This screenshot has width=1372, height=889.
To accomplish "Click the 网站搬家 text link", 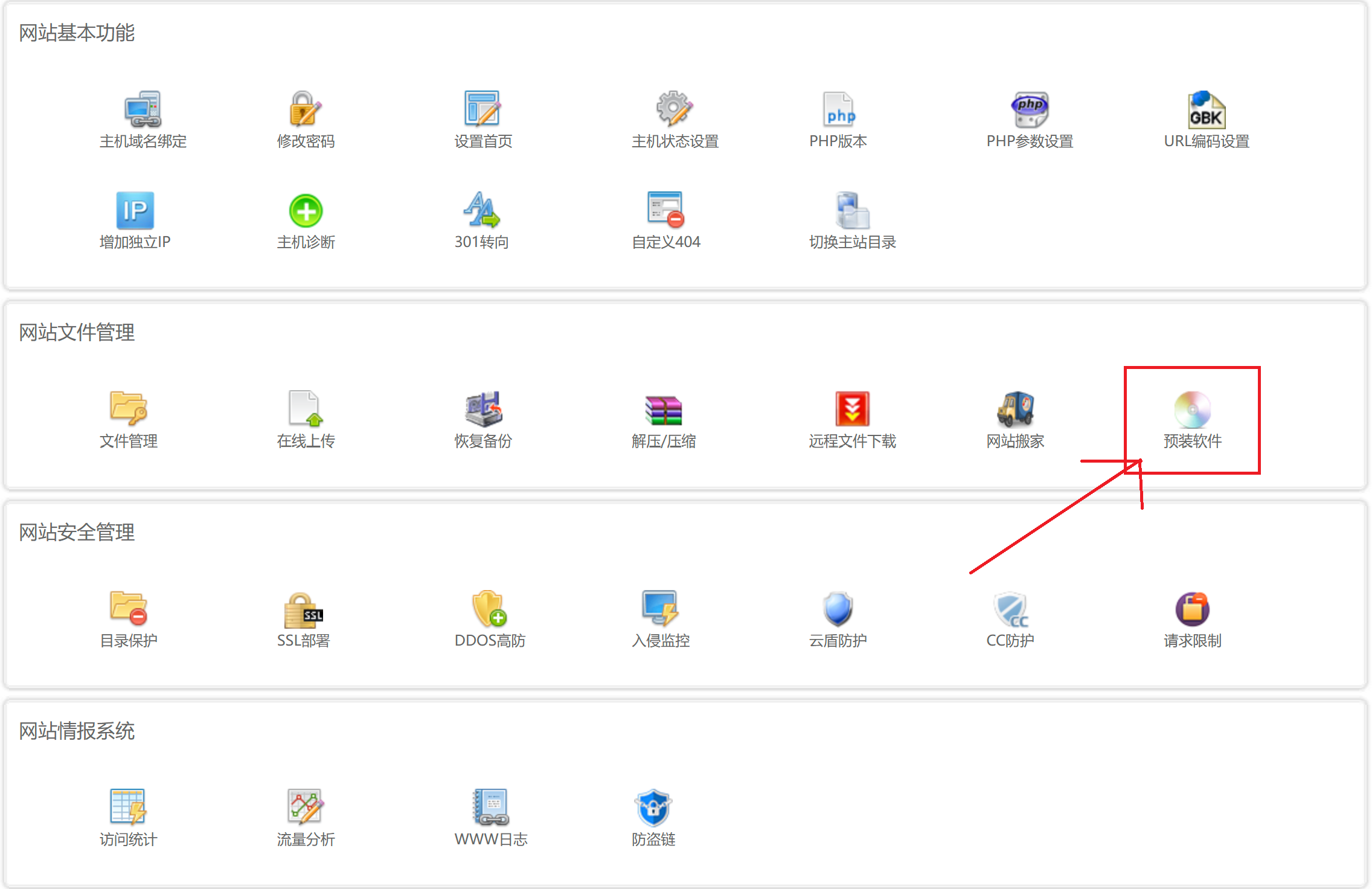I will pyautogui.click(x=1015, y=441).
